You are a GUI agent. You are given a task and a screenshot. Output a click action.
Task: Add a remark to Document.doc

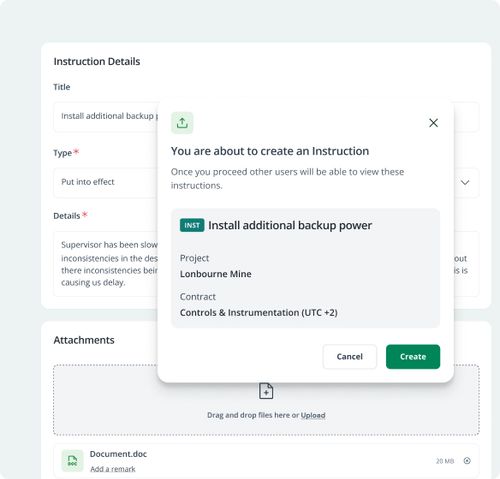click(113, 469)
